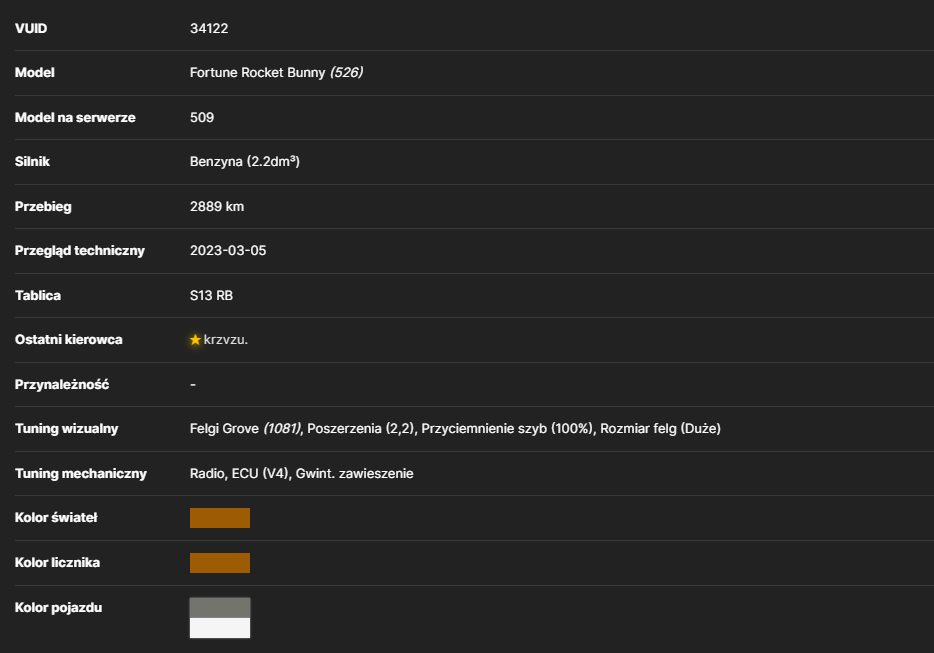Select the server model value 509
The height and width of the screenshot is (653, 934).
click(202, 117)
